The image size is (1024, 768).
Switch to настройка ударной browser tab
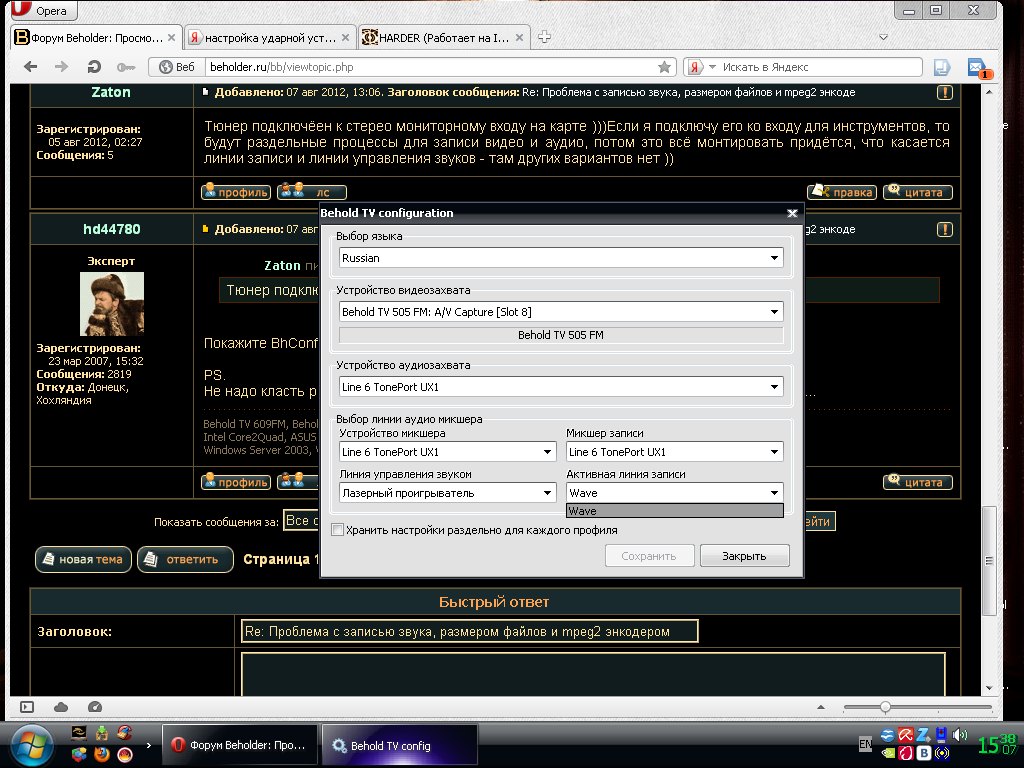tap(268, 38)
